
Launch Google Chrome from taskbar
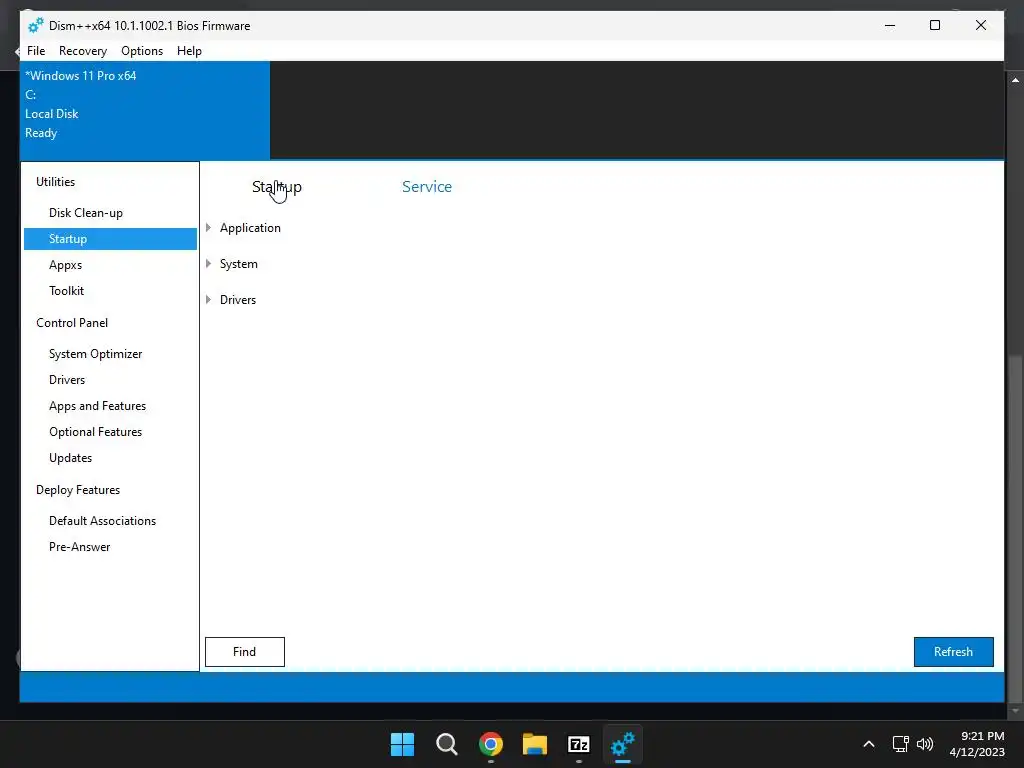490,744
